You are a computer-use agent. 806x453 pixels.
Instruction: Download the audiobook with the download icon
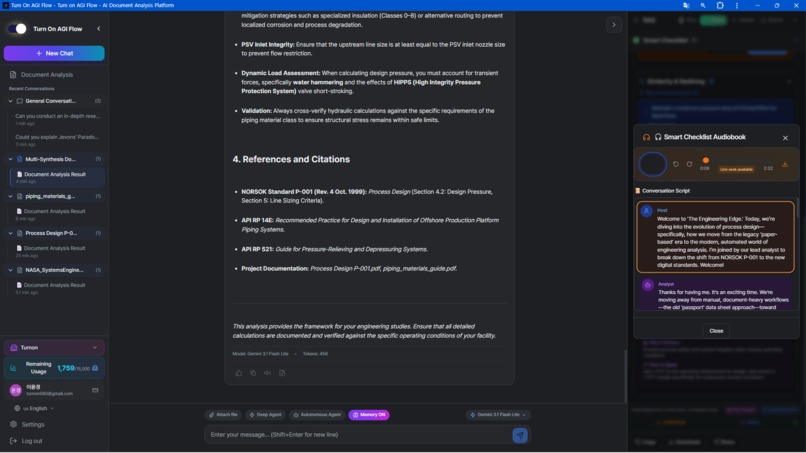click(785, 165)
